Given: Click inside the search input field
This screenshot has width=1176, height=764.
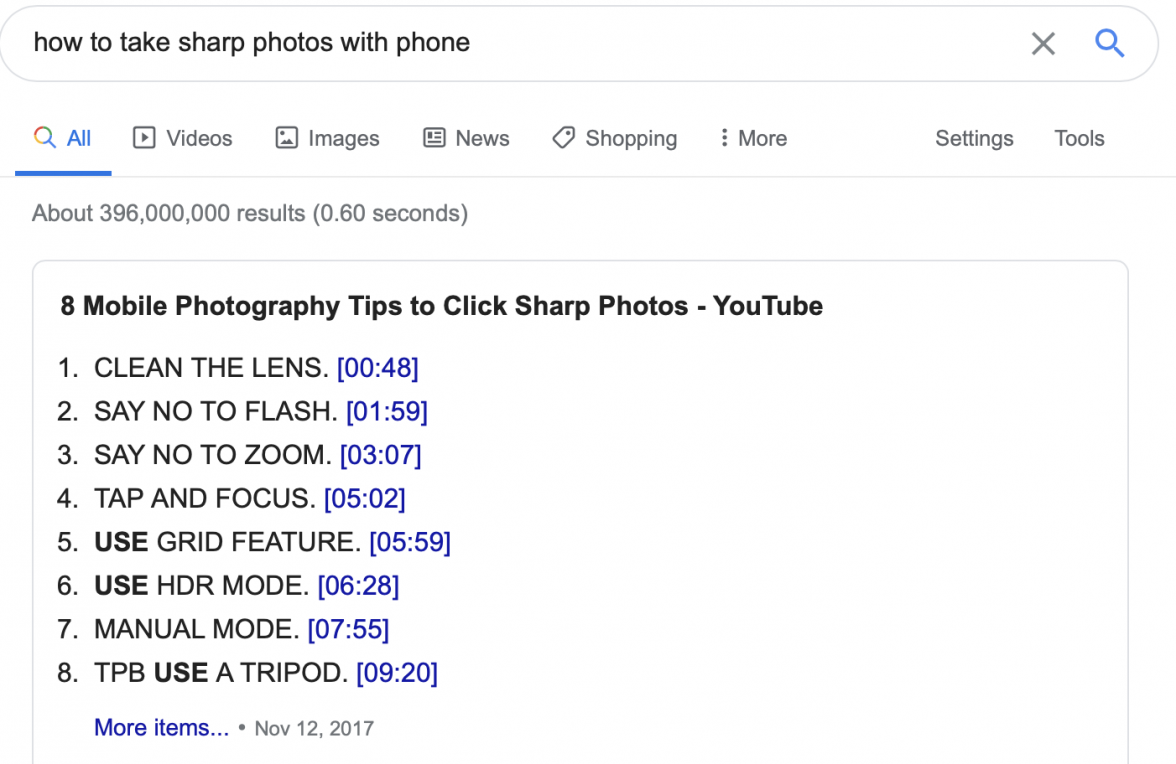Looking at the screenshot, I should tap(400, 43).
